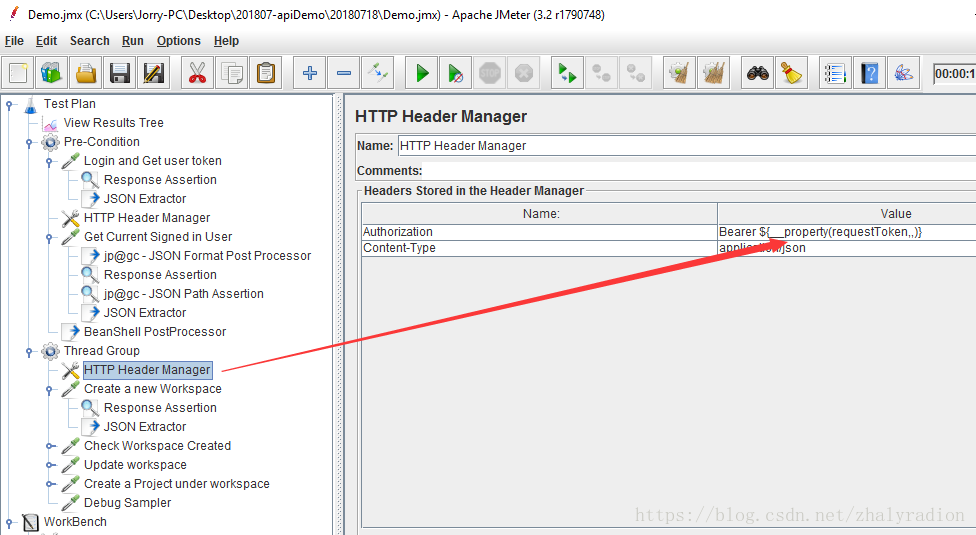
Task: Click the Copy toolbar icon
Action: pos(232,73)
